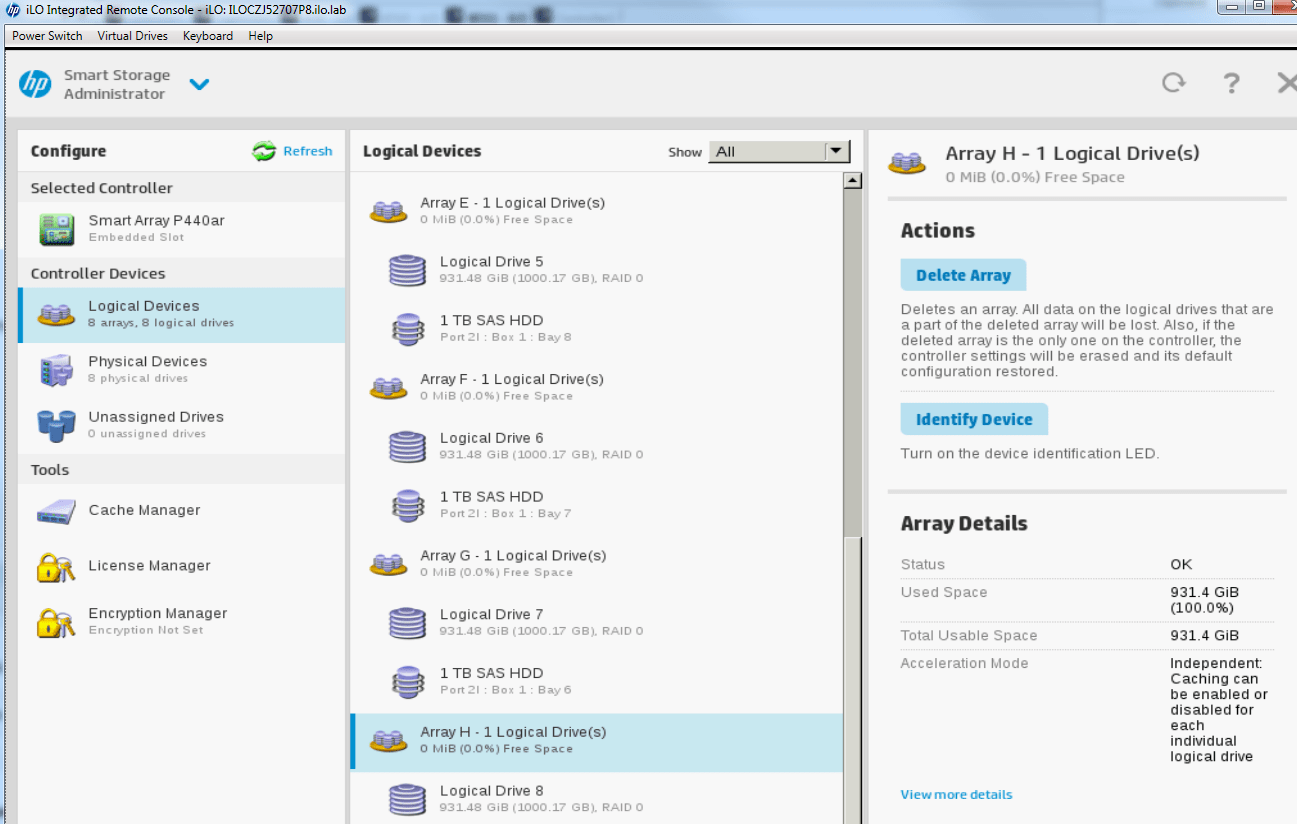
Task: Click the Smart Array P440ar controller icon
Action: click(56, 229)
